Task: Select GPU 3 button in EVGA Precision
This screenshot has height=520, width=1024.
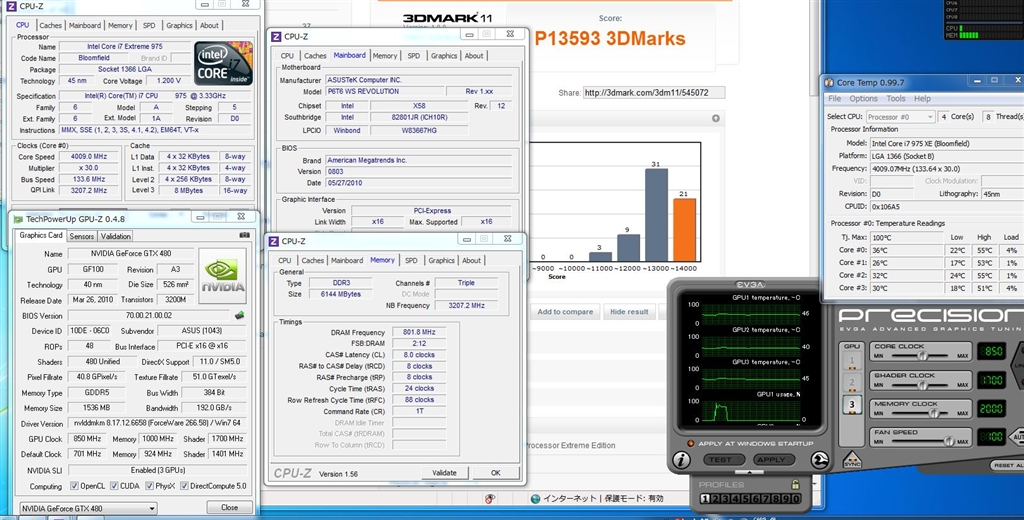Action: [x=852, y=405]
